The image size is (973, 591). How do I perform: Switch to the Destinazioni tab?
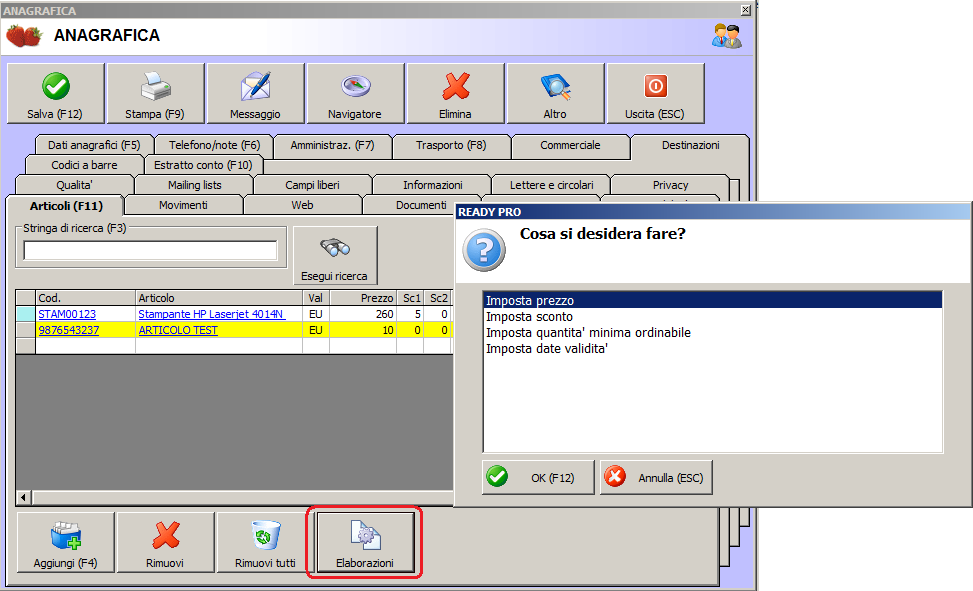(691, 145)
